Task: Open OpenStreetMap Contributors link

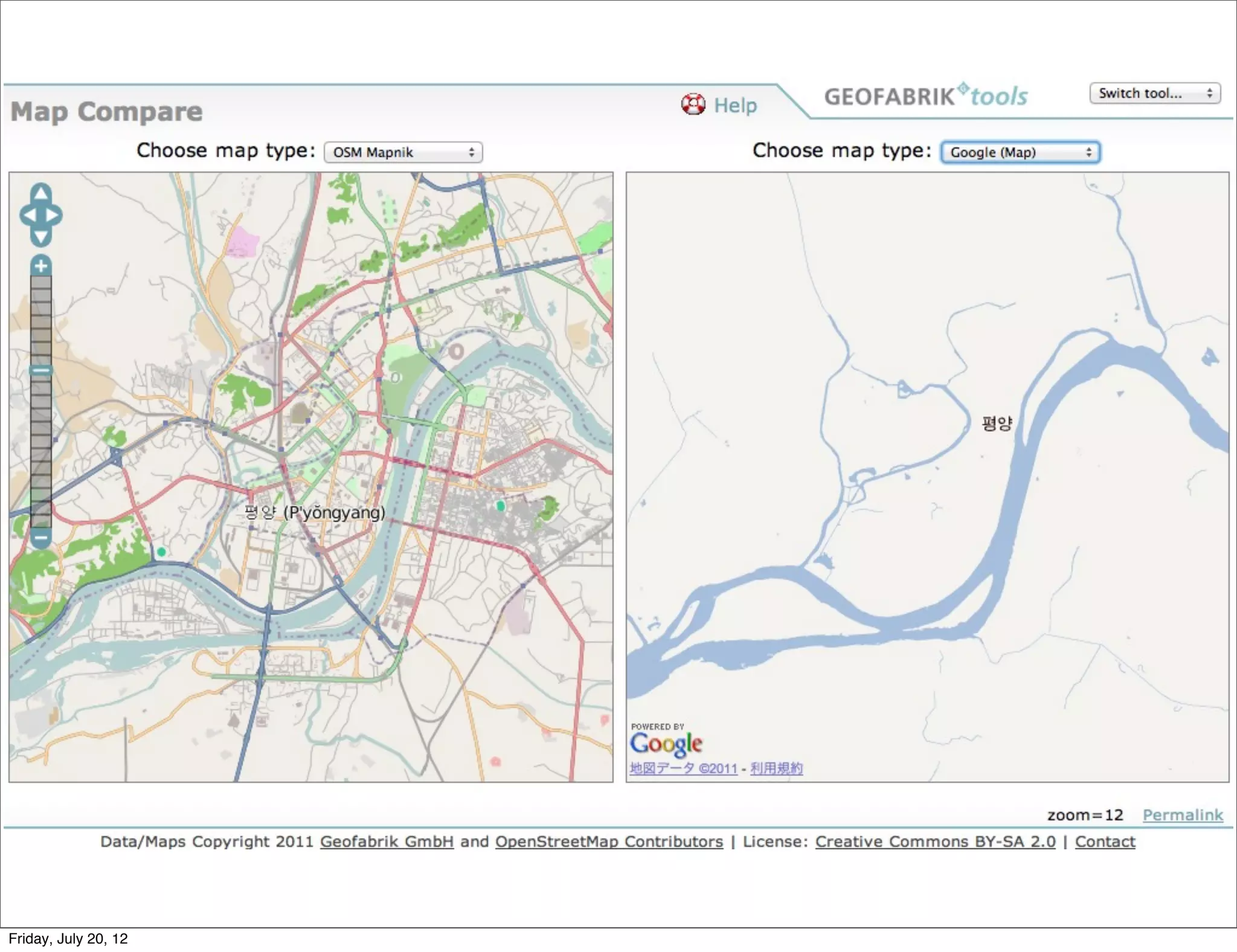Action: coord(609,841)
